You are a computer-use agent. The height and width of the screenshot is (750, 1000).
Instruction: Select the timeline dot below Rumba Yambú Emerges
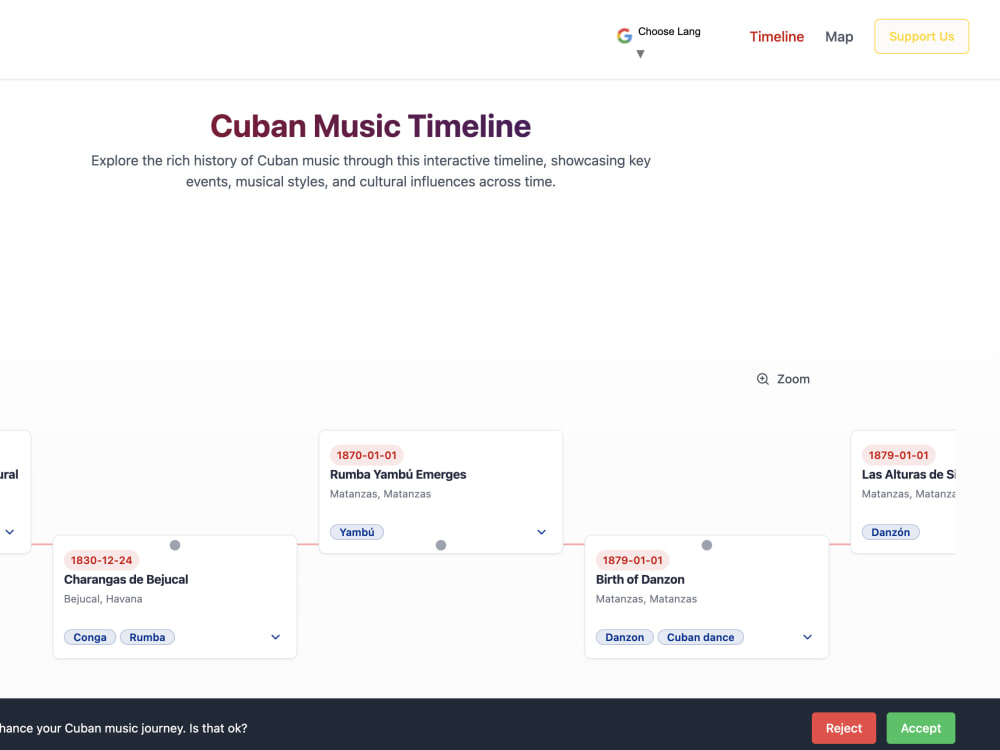441,545
